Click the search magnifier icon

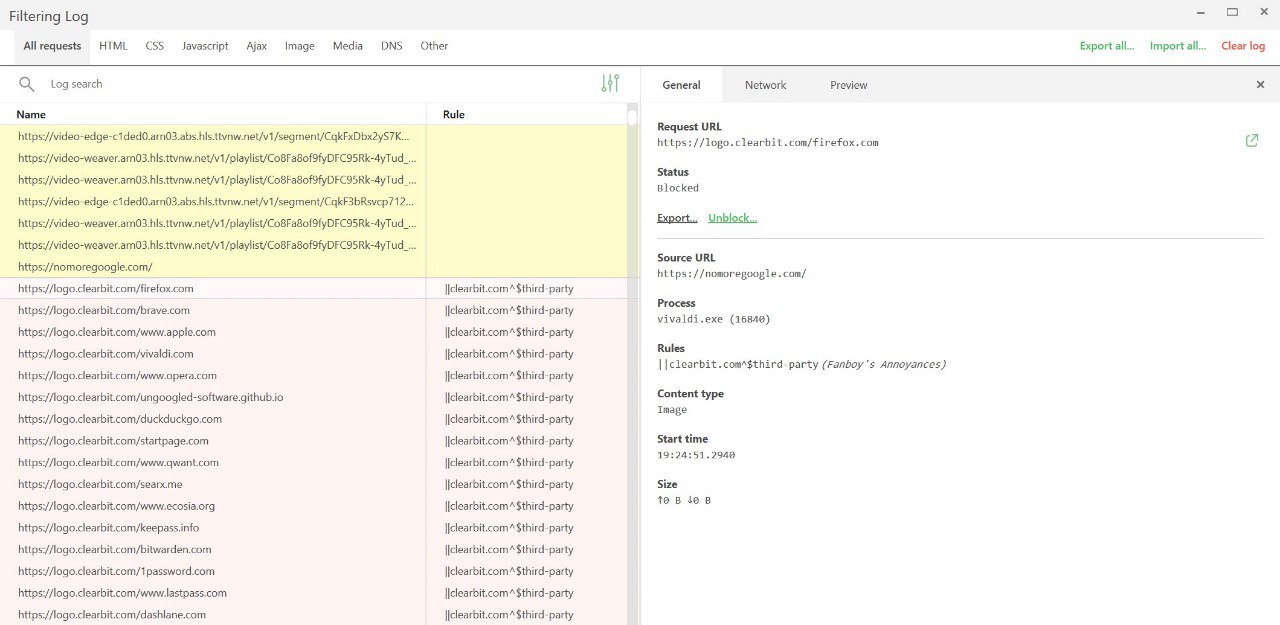[27, 84]
